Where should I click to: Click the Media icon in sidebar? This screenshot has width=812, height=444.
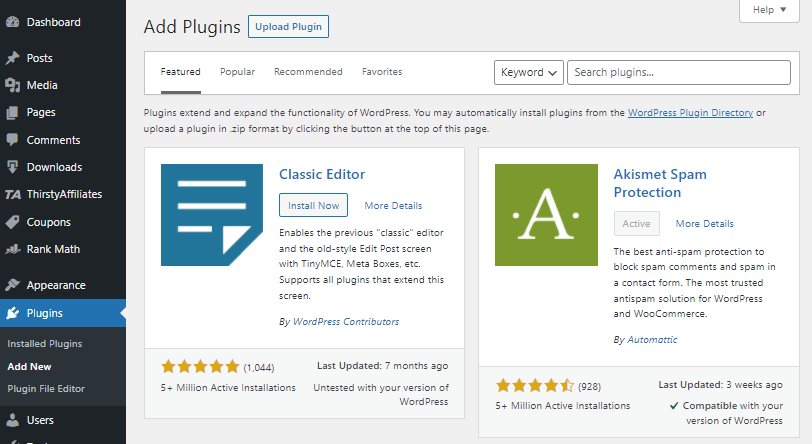click(12, 85)
